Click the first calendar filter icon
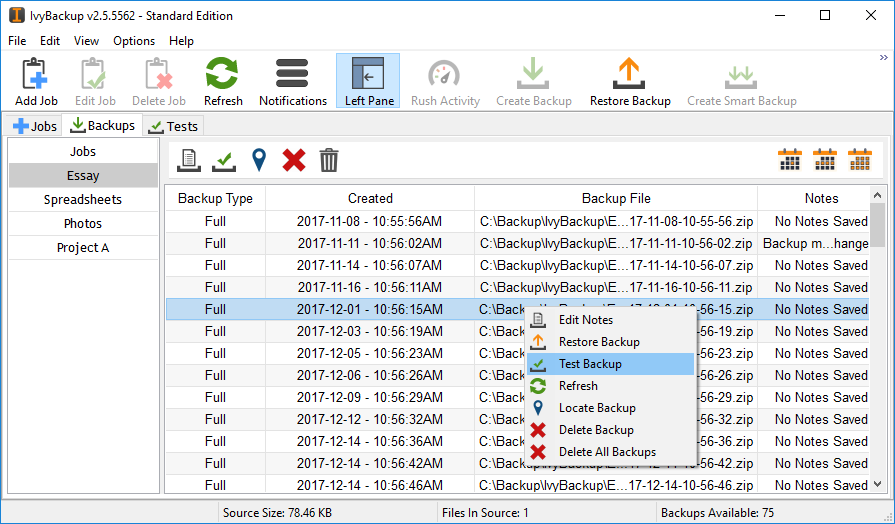The width and height of the screenshot is (895, 524). (790, 160)
